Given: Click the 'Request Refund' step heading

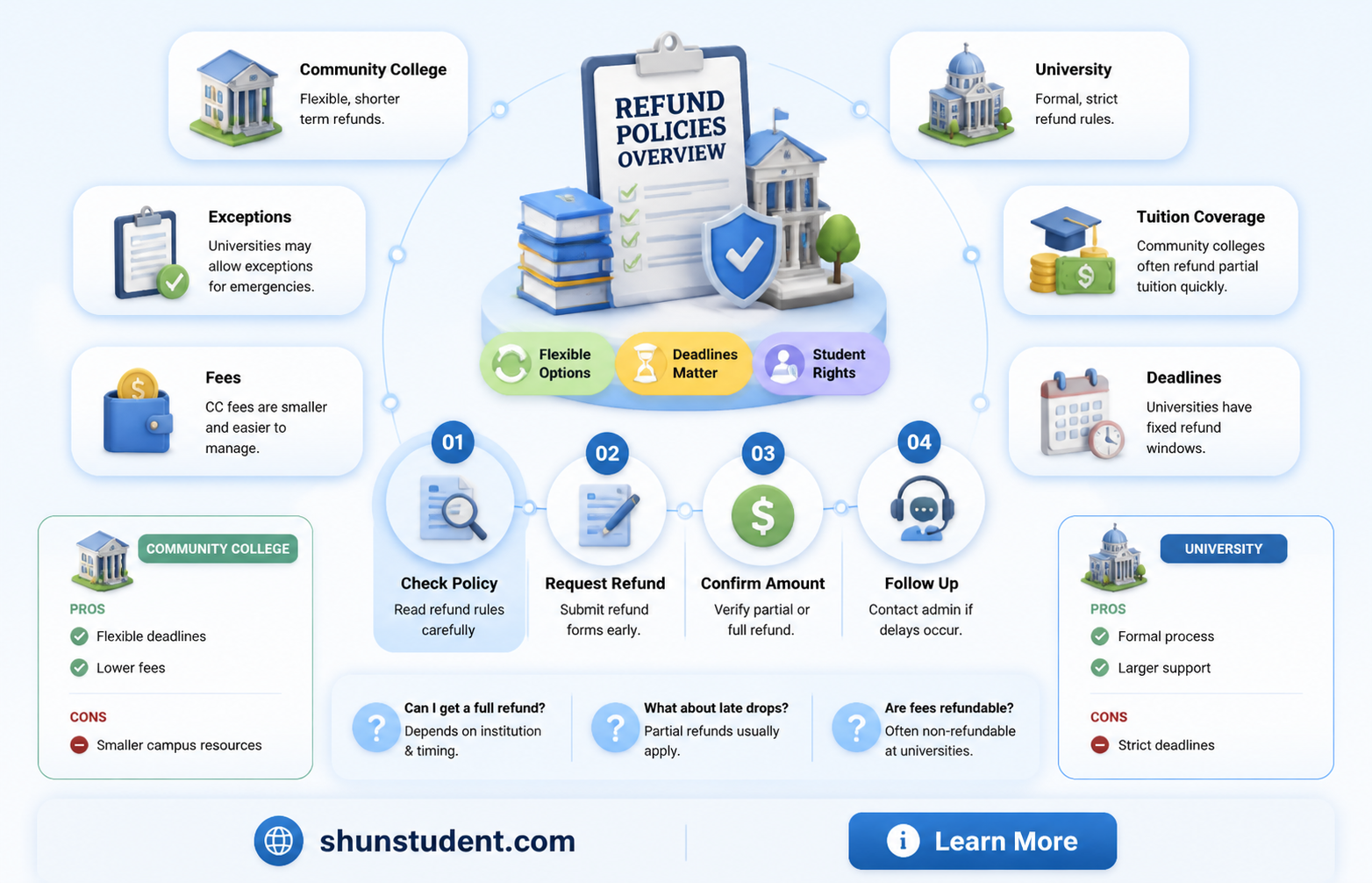Looking at the screenshot, I should point(605,584).
